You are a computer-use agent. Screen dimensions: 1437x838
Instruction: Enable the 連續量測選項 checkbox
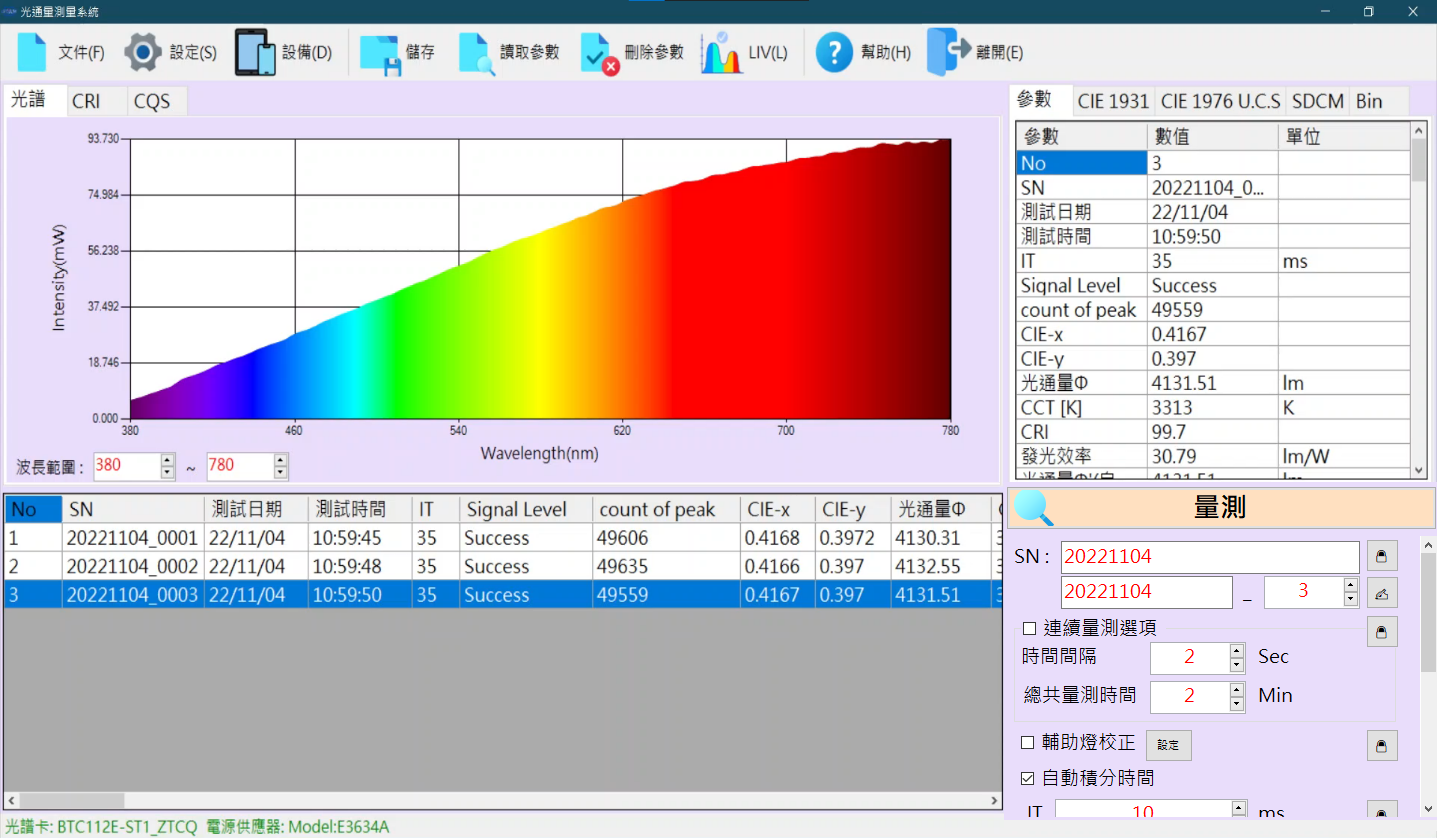pos(1029,629)
